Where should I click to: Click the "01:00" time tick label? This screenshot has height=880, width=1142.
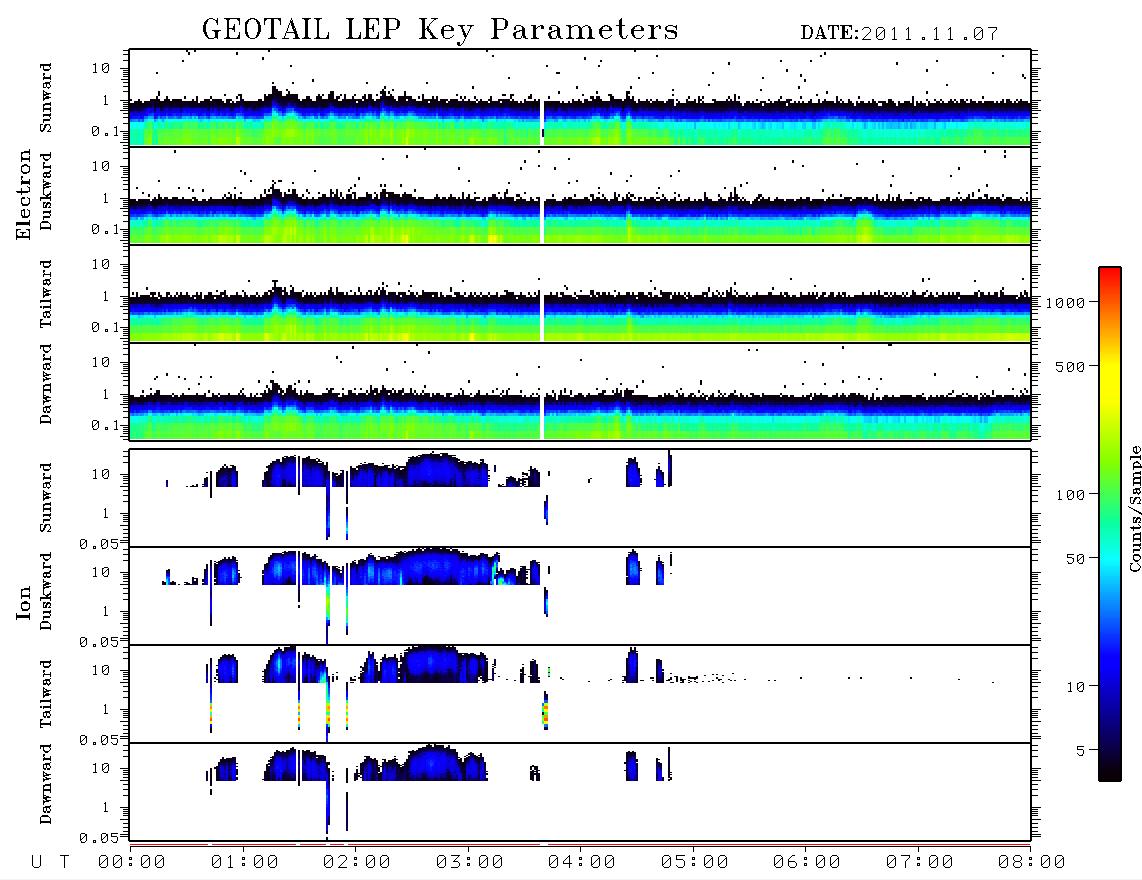click(x=245, y=862)
